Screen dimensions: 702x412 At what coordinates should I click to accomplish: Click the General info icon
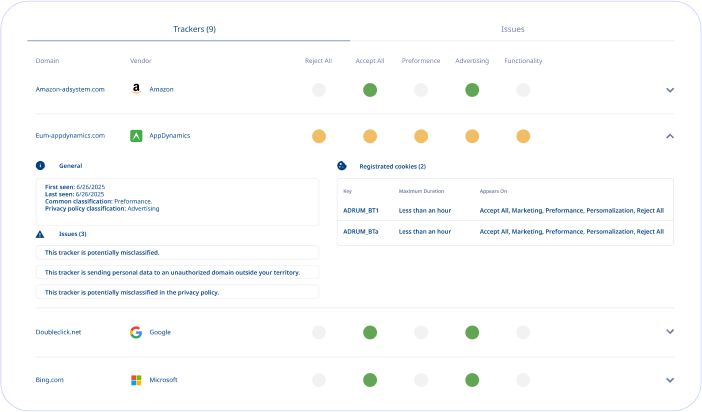[40, 165]
